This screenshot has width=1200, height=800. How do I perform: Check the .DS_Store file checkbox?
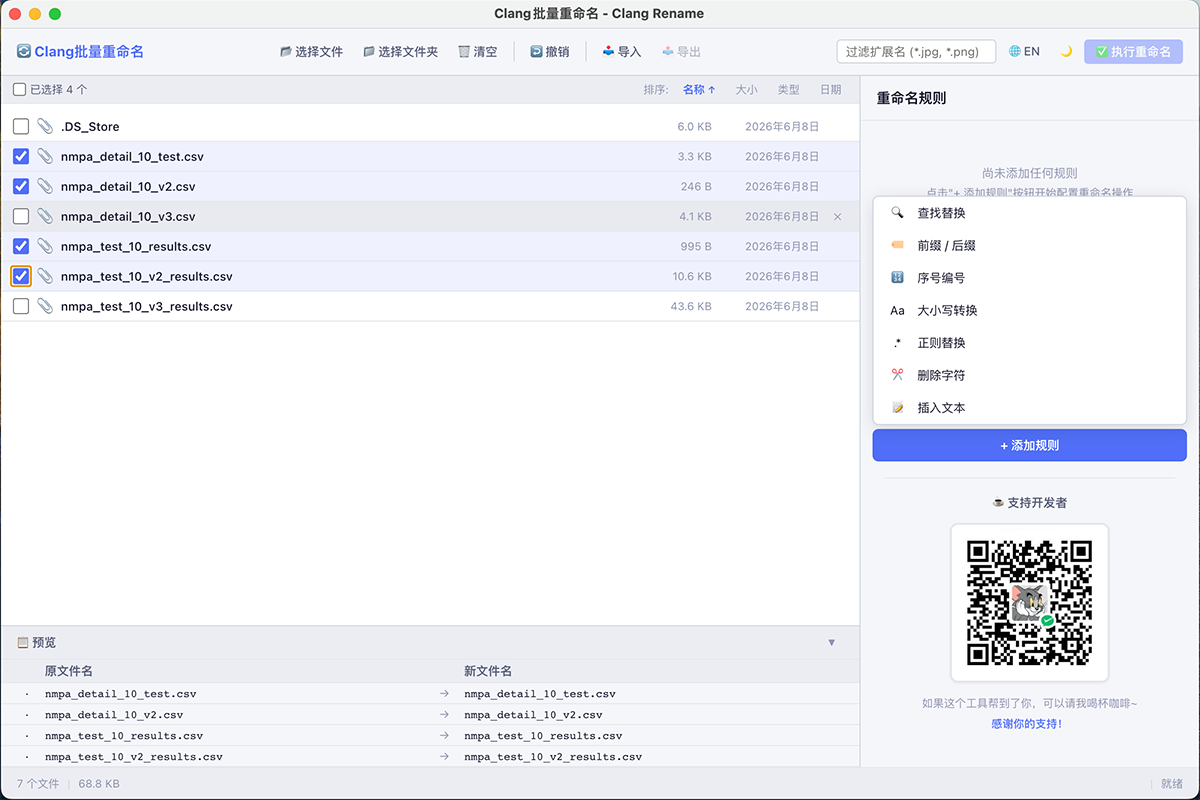pyautogui.click(x=21, y=126)
